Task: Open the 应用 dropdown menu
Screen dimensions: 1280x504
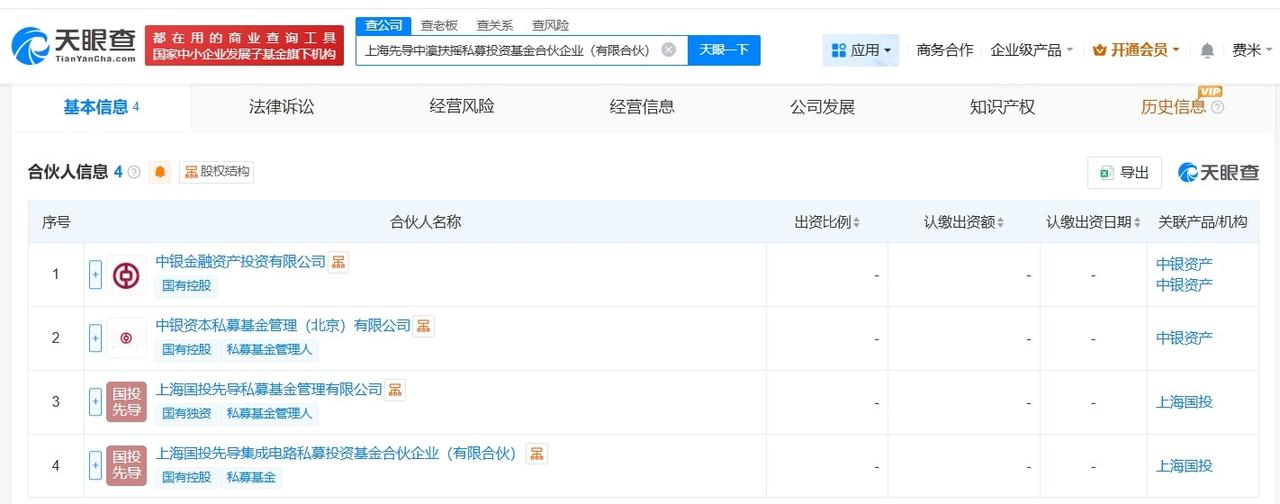Action: (x=860, y=50)
